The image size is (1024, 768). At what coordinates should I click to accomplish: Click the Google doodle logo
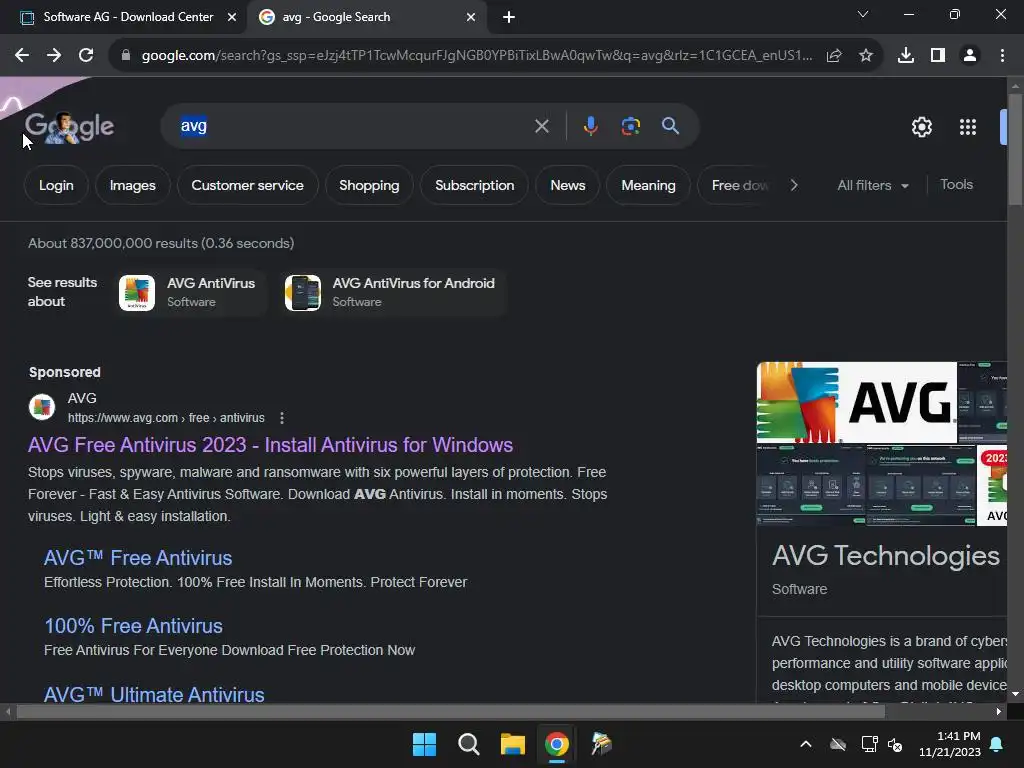(69, 127)
